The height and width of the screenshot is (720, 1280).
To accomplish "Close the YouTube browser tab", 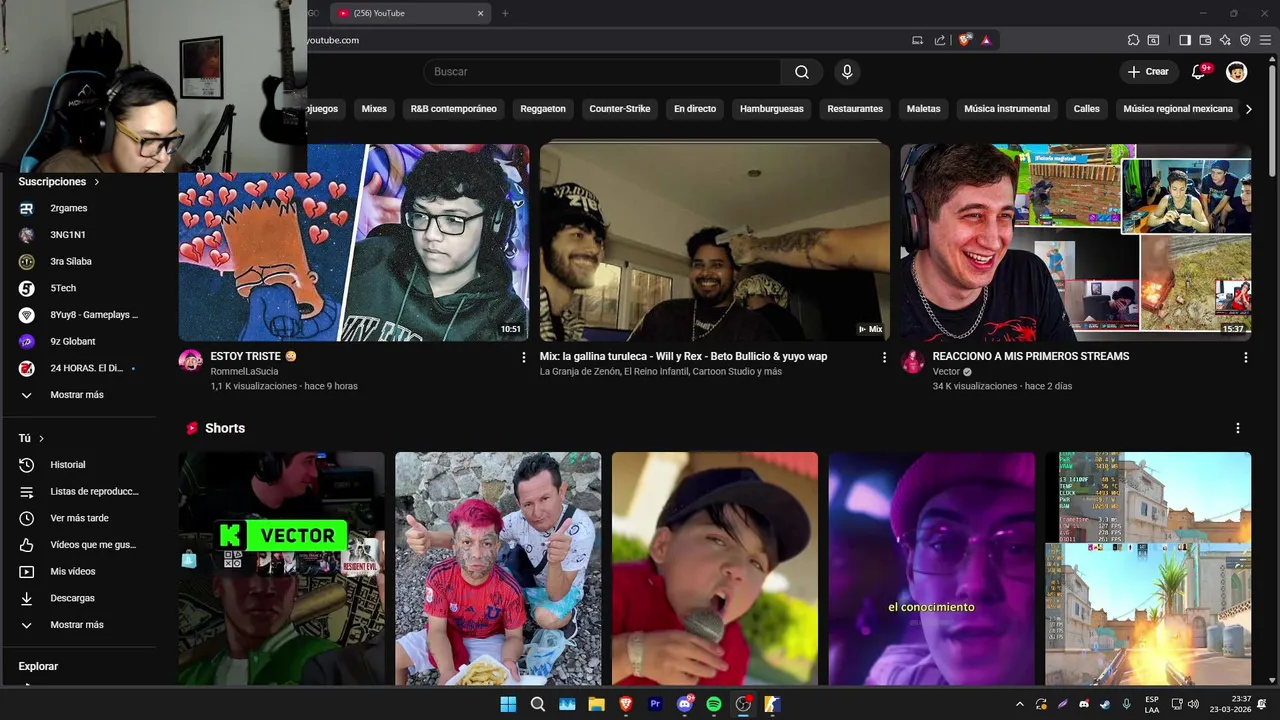I will pos(480,13).
